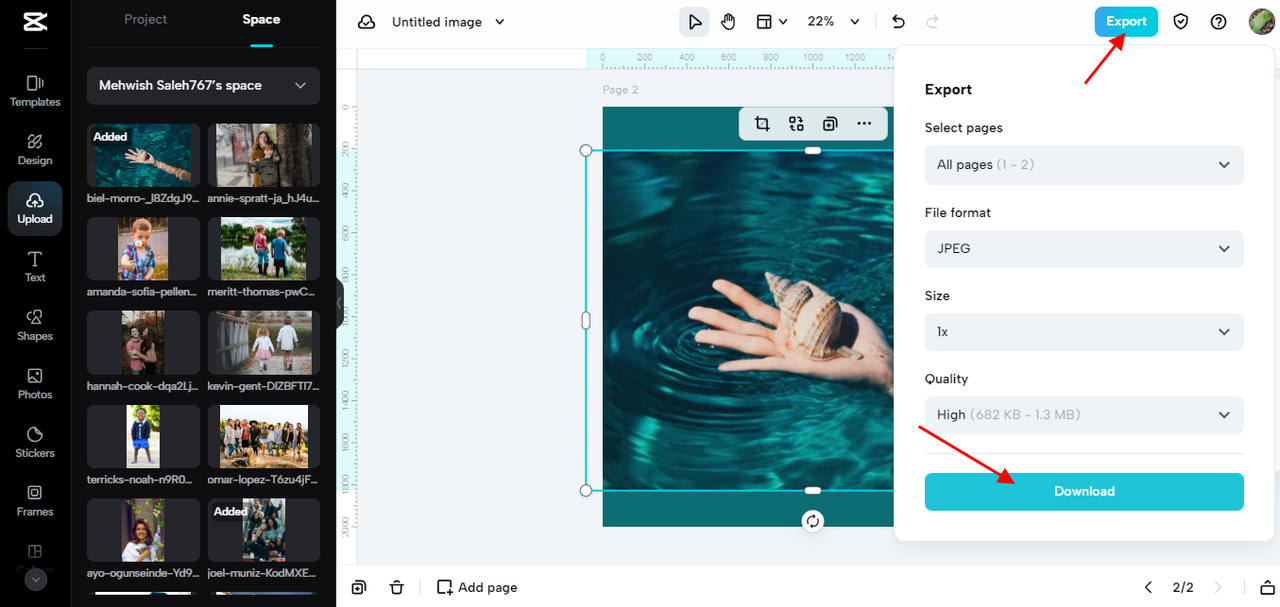
Task: Open the Upload panel
Action: pyautogui.click(x=35, y=208)
